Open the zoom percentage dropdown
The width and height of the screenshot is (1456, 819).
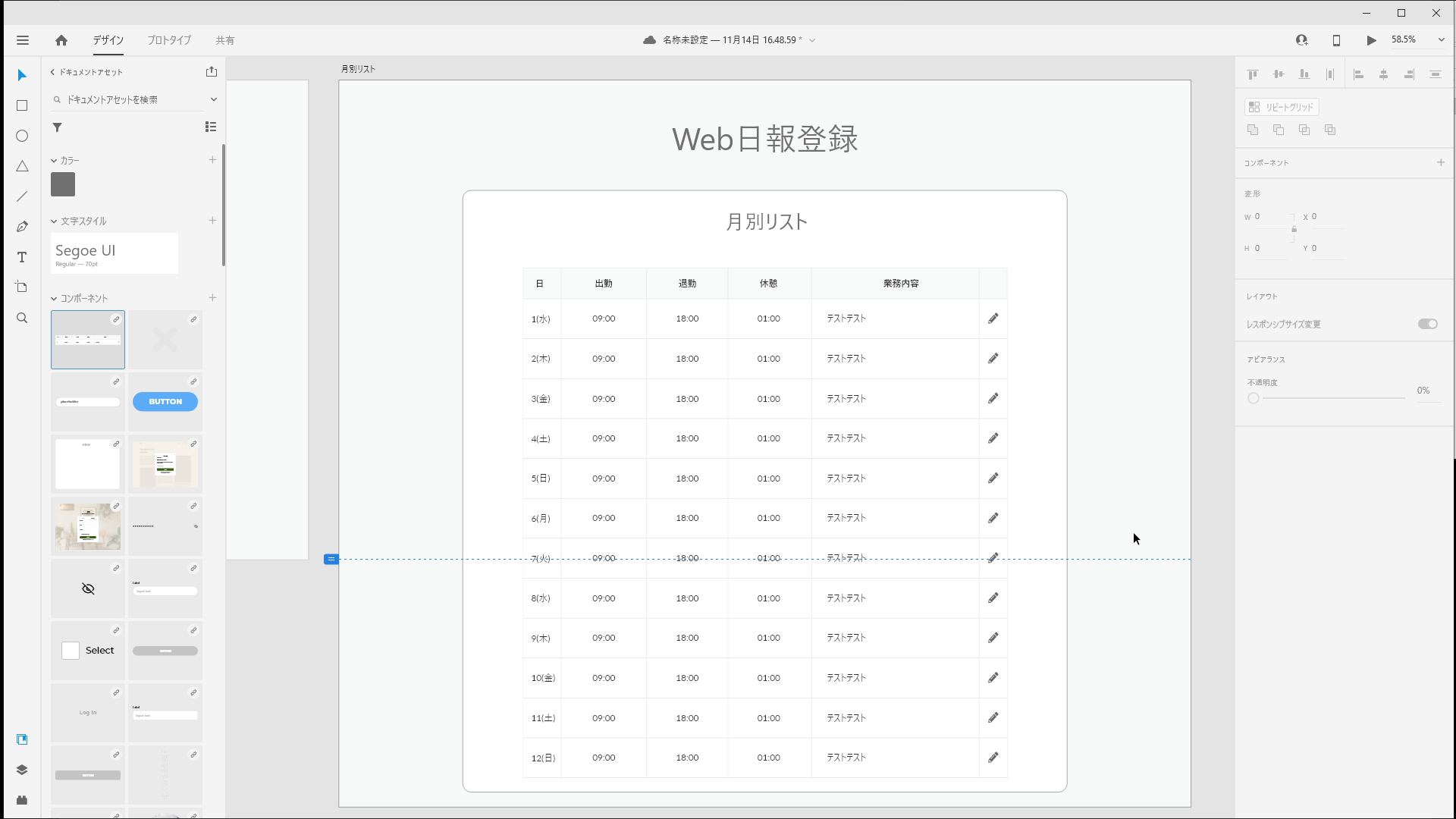point(1441,40)
